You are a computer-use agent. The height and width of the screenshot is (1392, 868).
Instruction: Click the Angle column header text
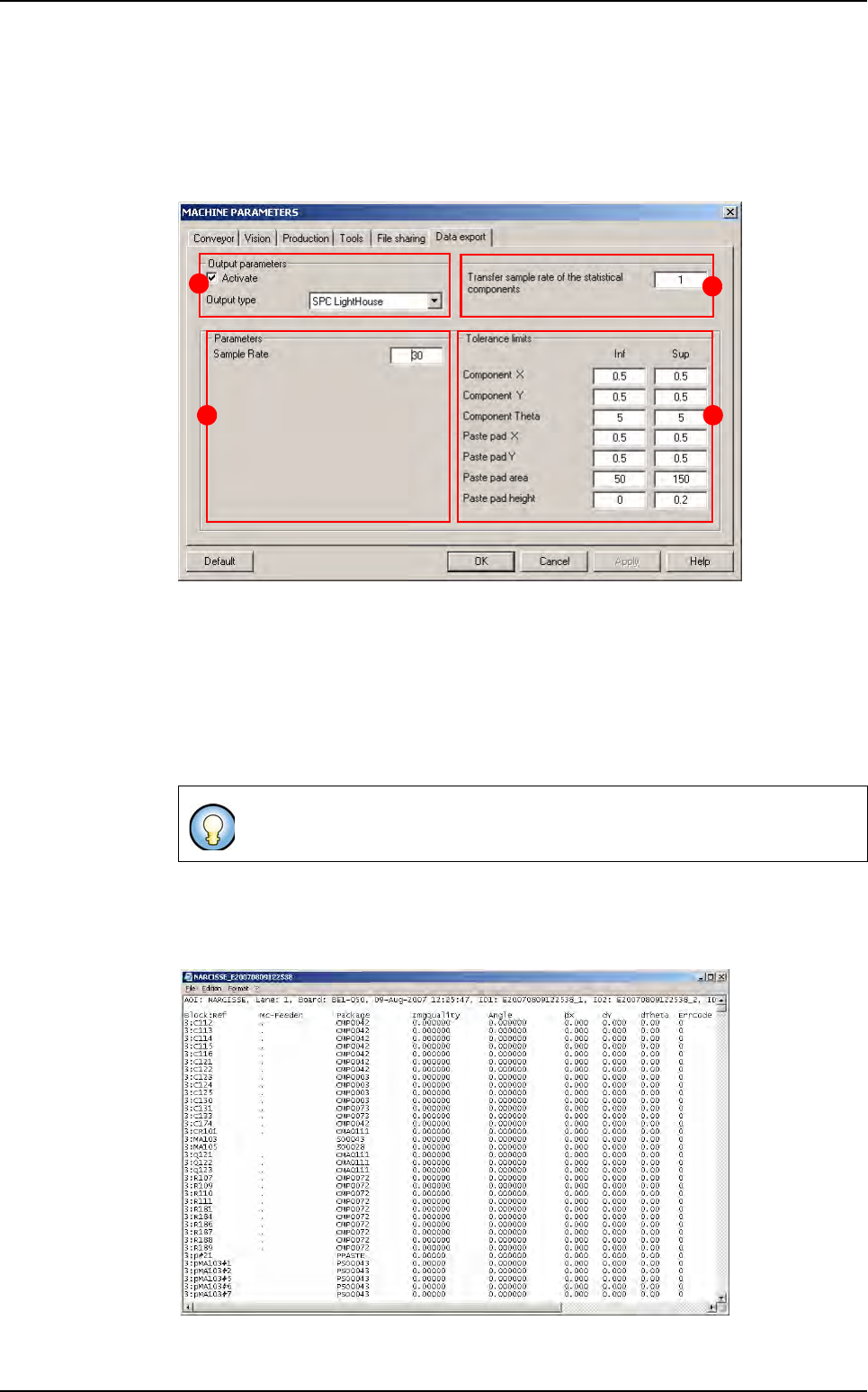pyautogui.click(x=500, y=1015)
